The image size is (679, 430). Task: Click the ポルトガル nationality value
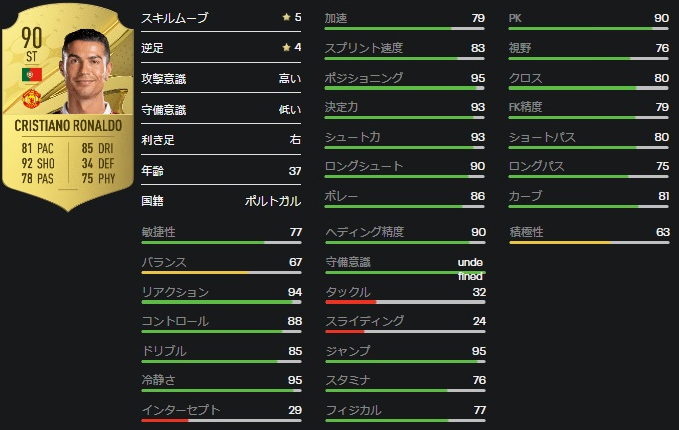[273, 200]
